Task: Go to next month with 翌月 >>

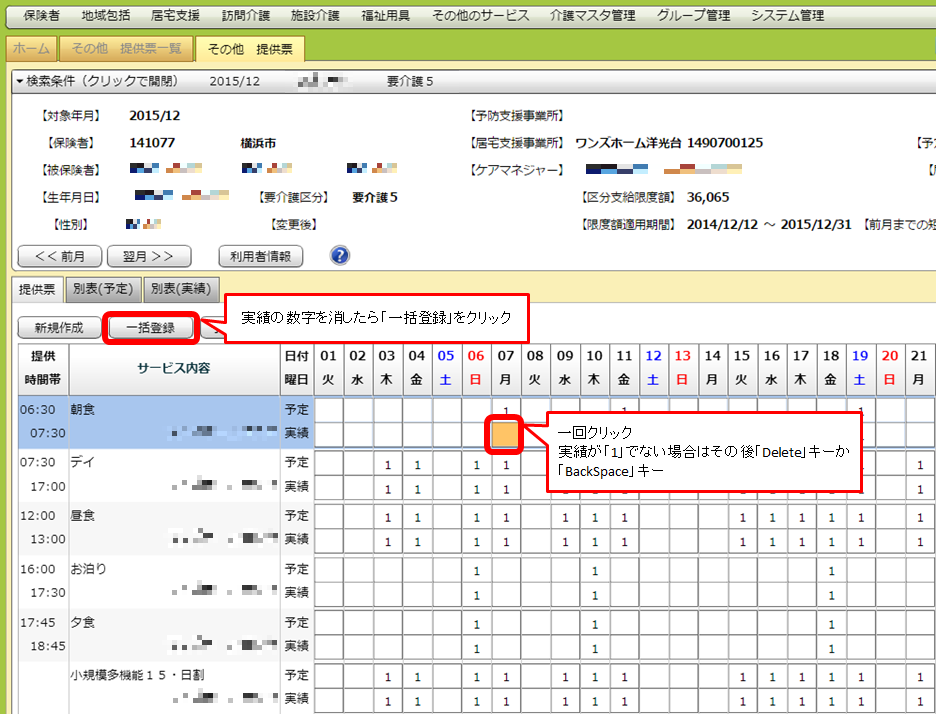Action: coord(148,256)
